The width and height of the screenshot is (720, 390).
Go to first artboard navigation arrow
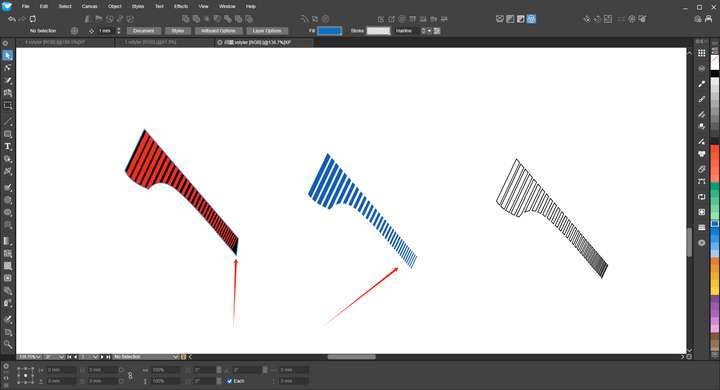point(69,357)
